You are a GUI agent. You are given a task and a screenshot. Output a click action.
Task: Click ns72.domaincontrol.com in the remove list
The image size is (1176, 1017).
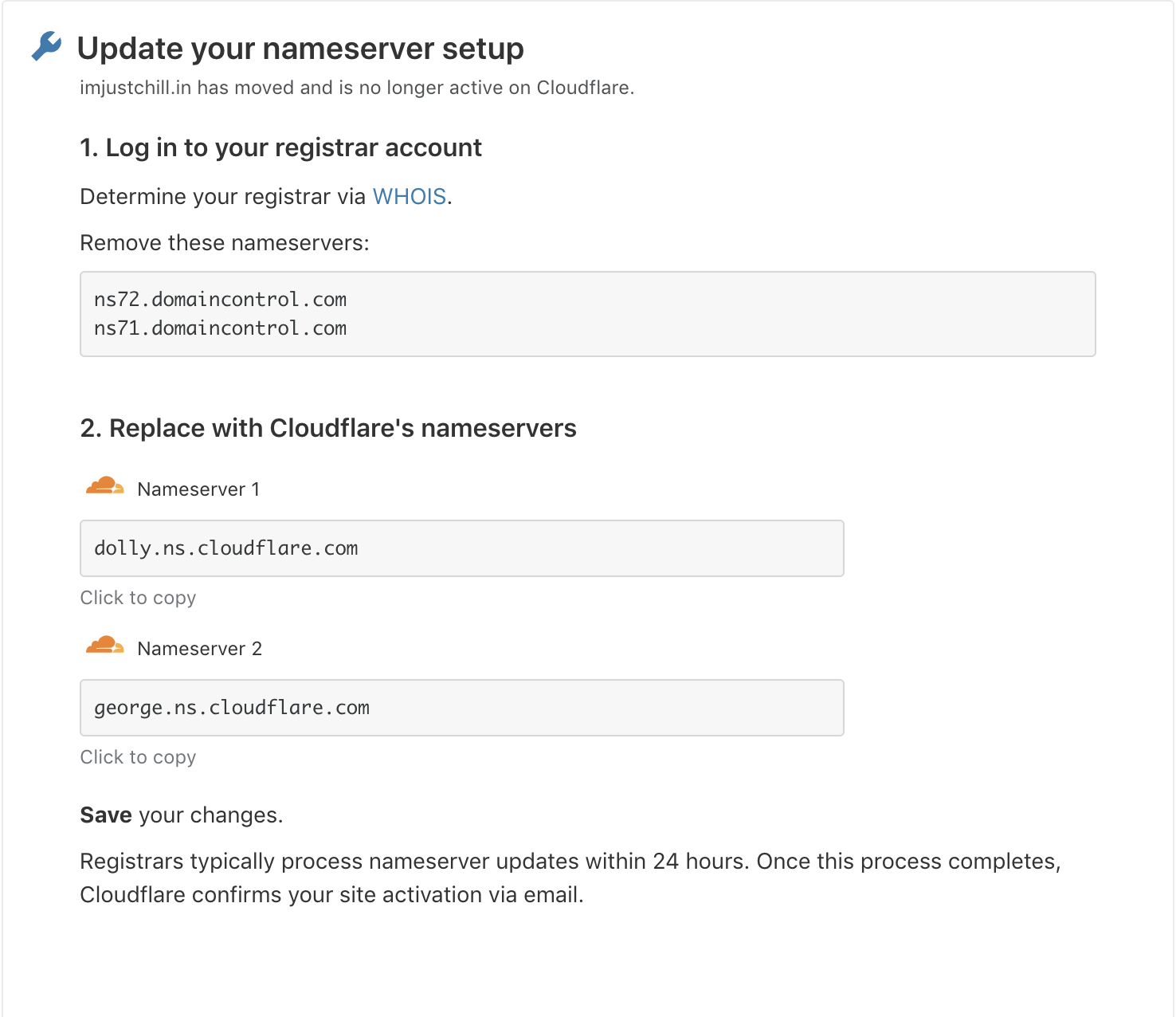(220, 300)
